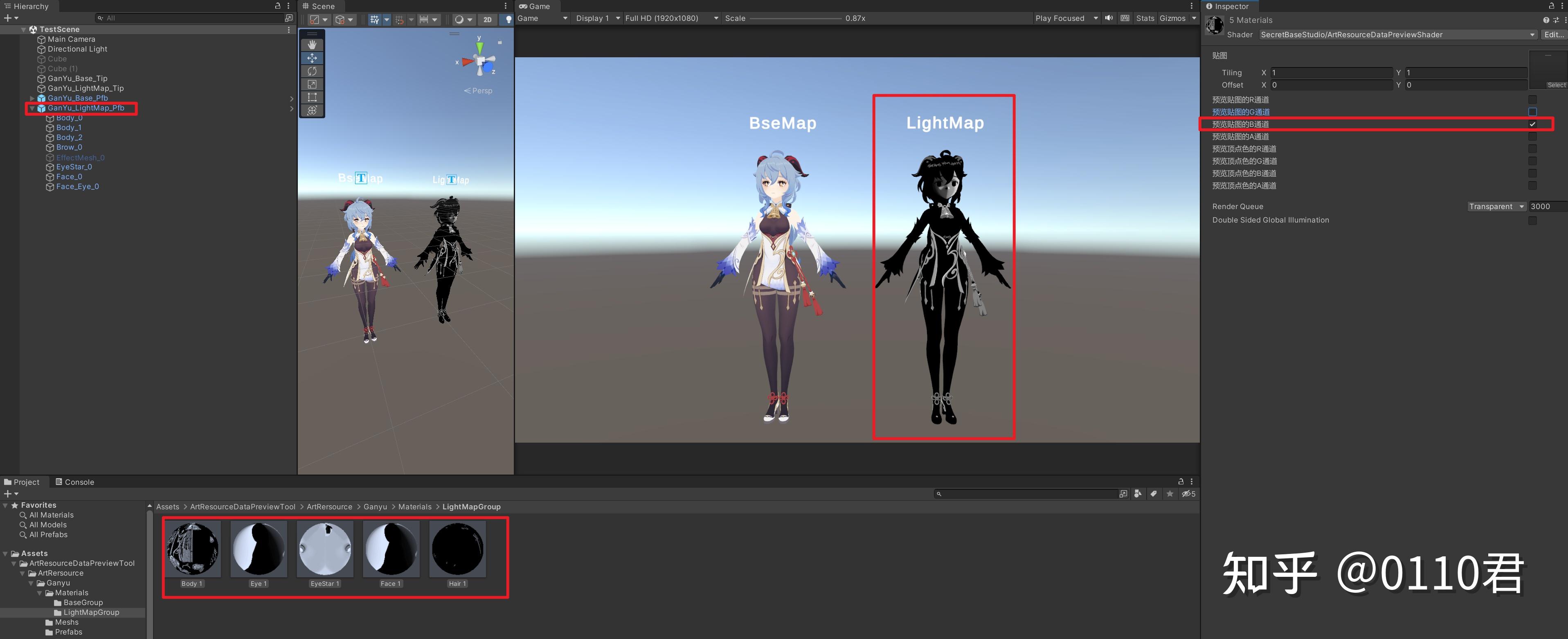The width and height of the screenshot is (1568, 639).
Task: Click the Gizmos button
Action: pos(1172,18)
